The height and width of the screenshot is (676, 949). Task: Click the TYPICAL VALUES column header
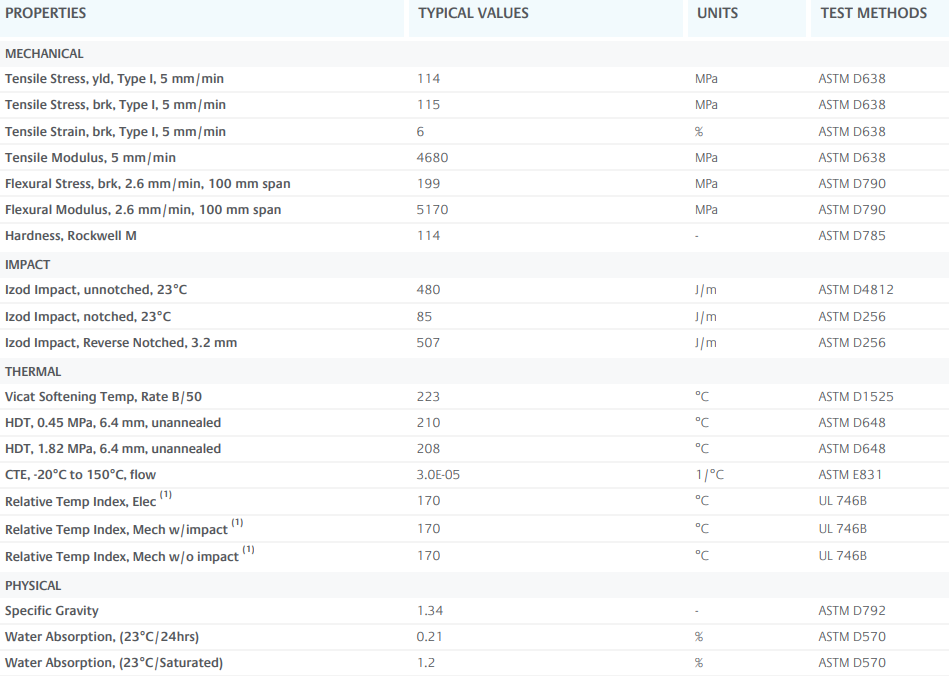click(x=473, y=13)
